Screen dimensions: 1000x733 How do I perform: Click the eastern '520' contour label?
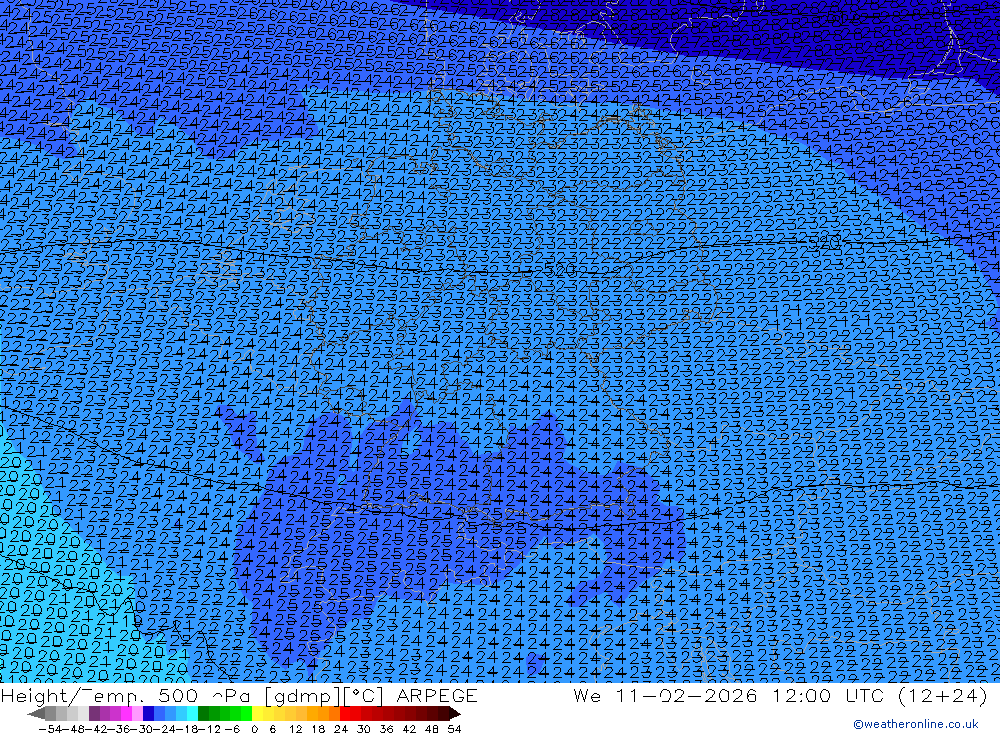[x=825, y=242]
